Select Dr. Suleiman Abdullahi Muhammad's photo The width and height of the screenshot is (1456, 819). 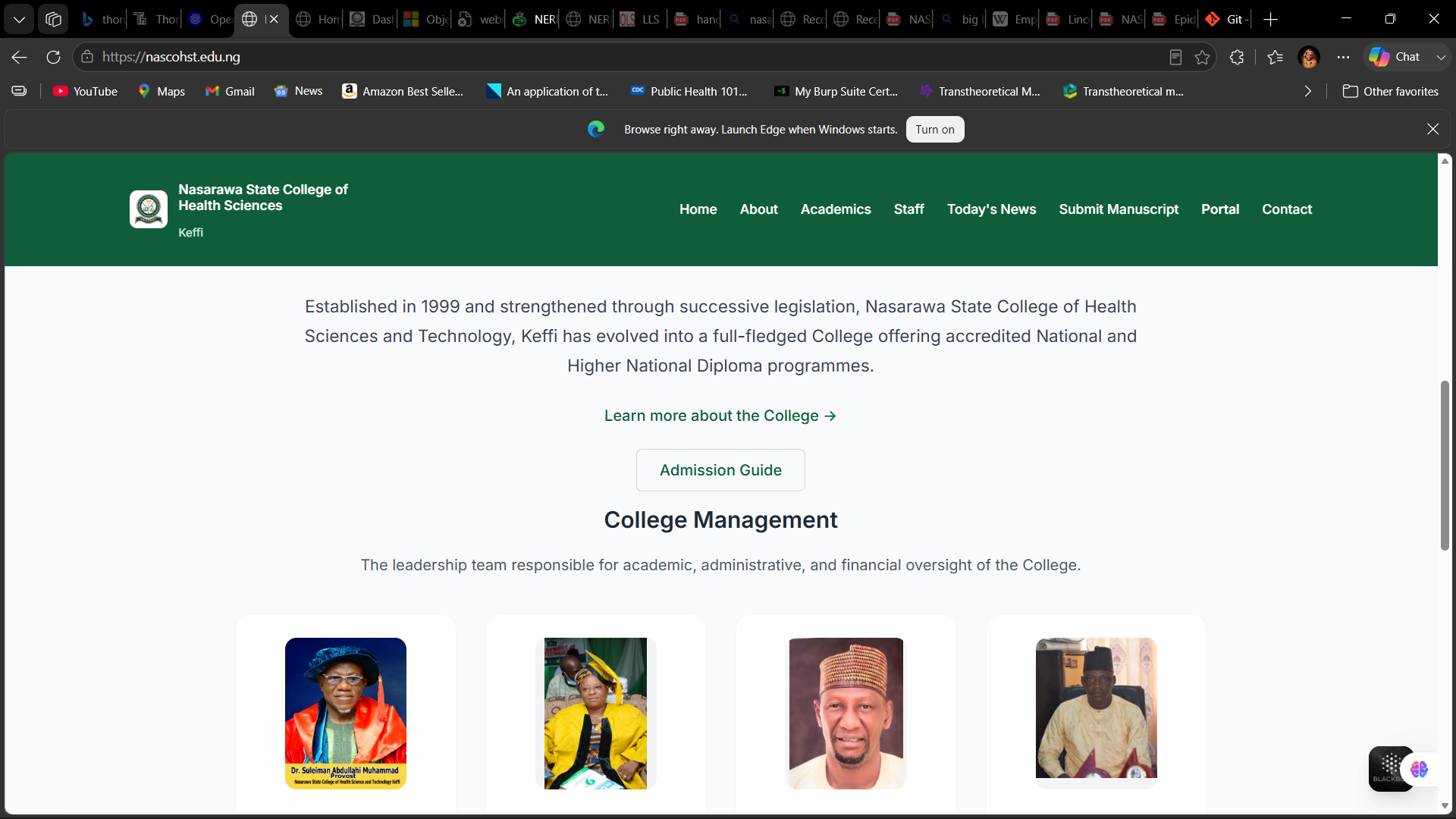(346, 714)
